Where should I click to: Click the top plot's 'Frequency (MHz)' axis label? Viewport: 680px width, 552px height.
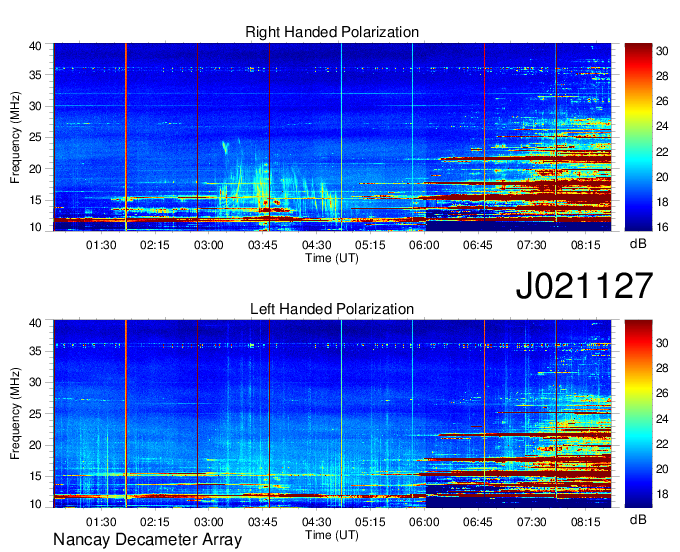click(15, 137)
